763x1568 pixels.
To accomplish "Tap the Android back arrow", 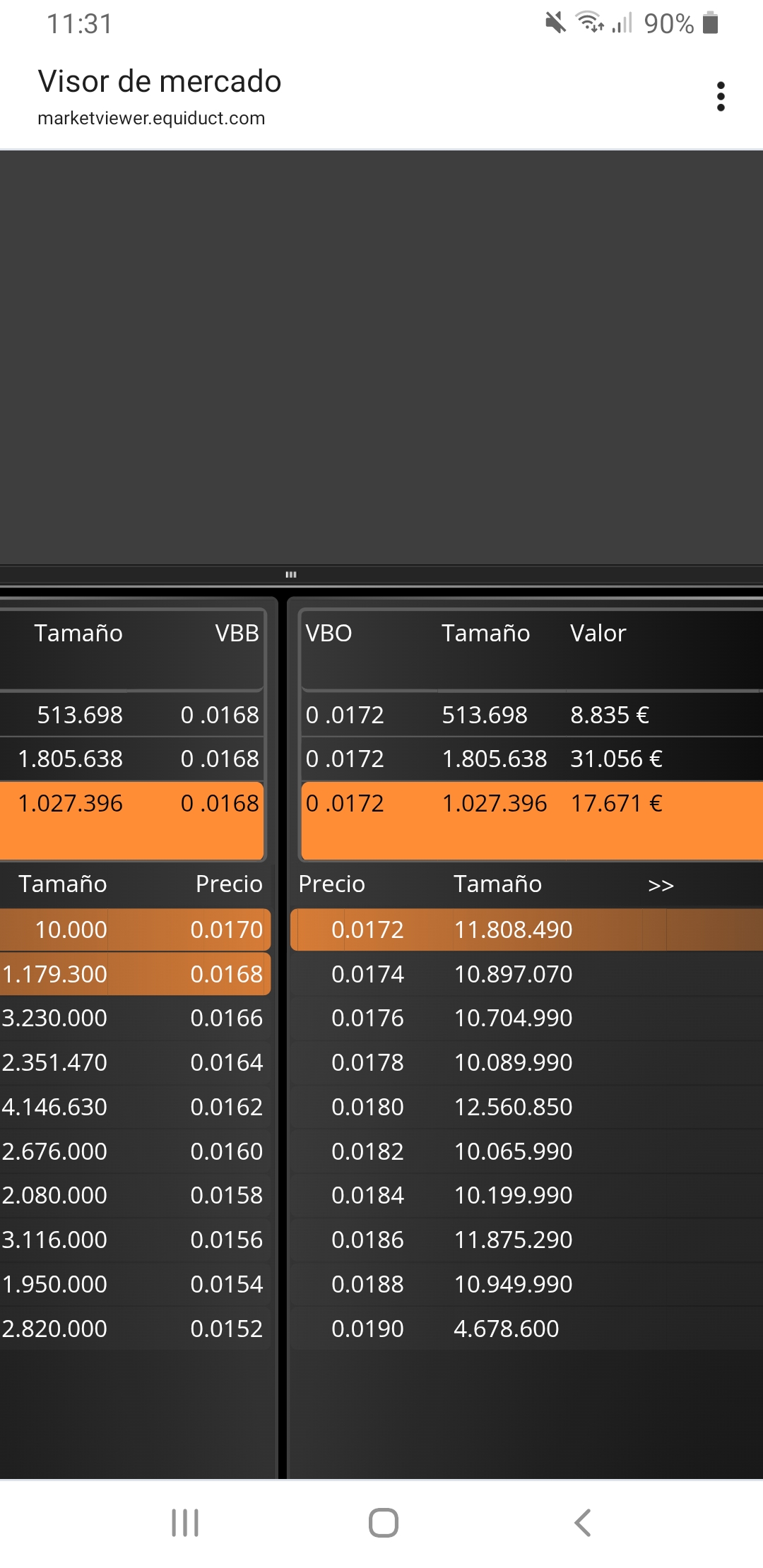I will click(582, 1523).
